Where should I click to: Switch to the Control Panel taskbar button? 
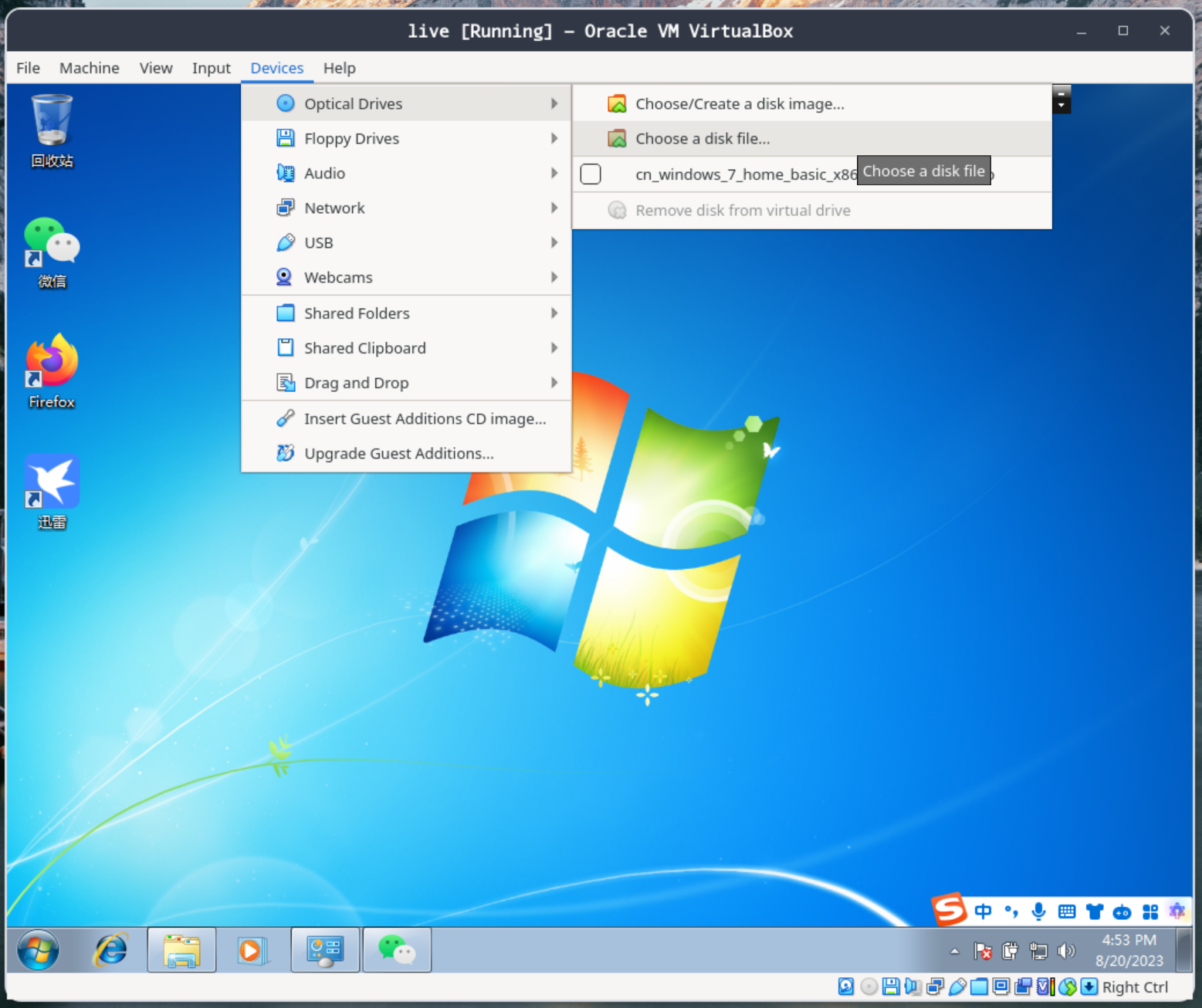(x=325, y=950)
